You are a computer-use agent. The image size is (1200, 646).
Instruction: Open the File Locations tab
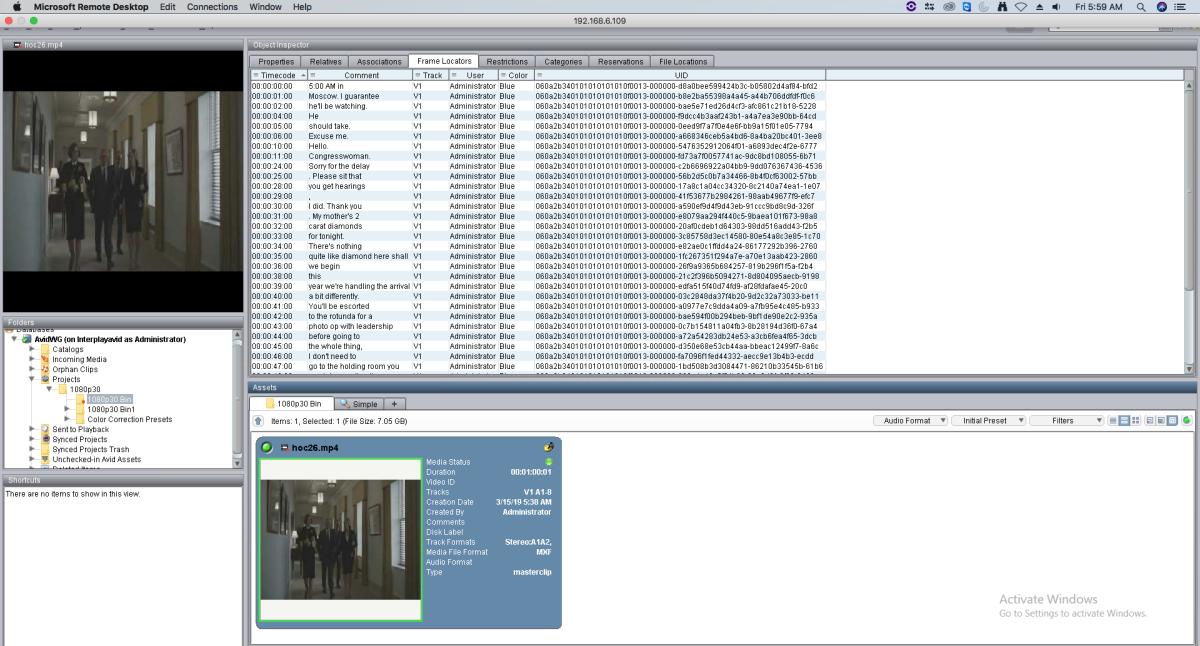tap(683, 62)
